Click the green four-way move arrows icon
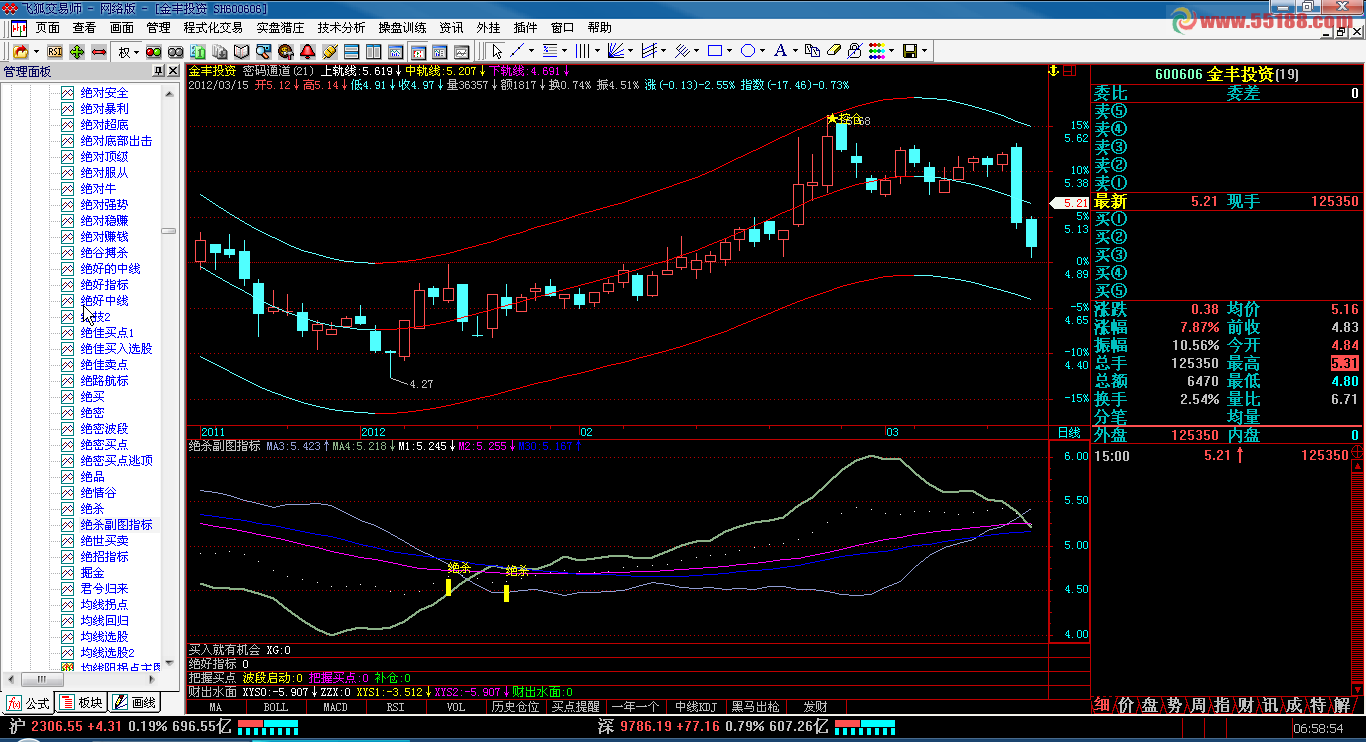 tap(77, 51)
